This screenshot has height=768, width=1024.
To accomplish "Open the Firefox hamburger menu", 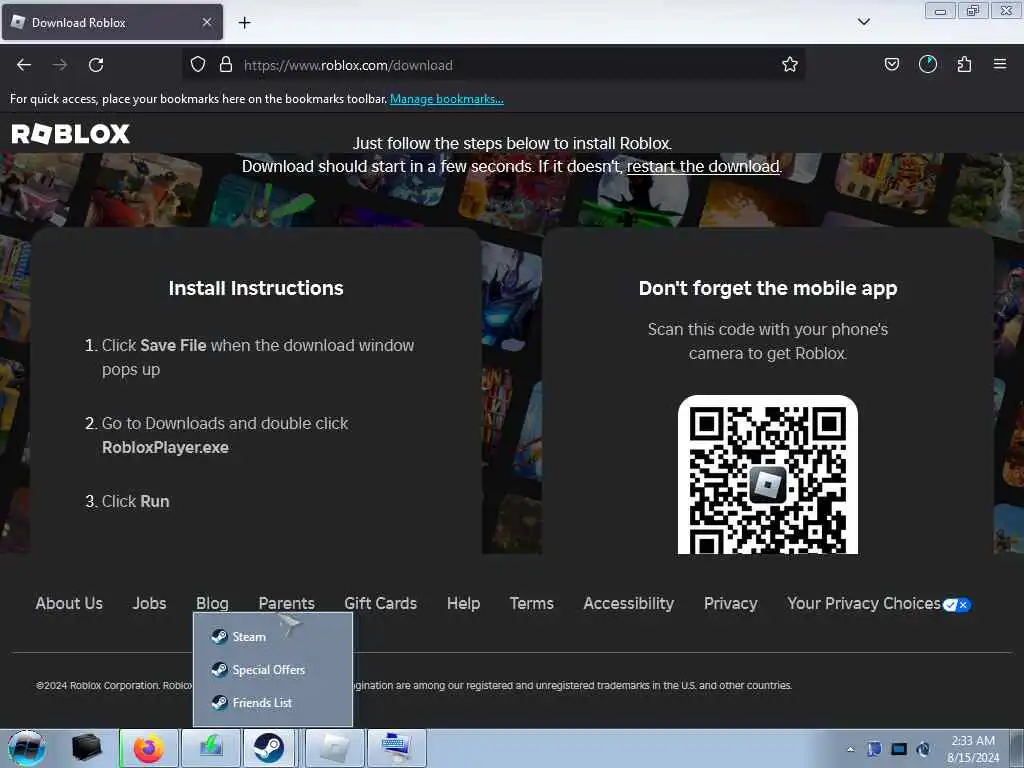I will pyautogui.click(x=999, y=64).
